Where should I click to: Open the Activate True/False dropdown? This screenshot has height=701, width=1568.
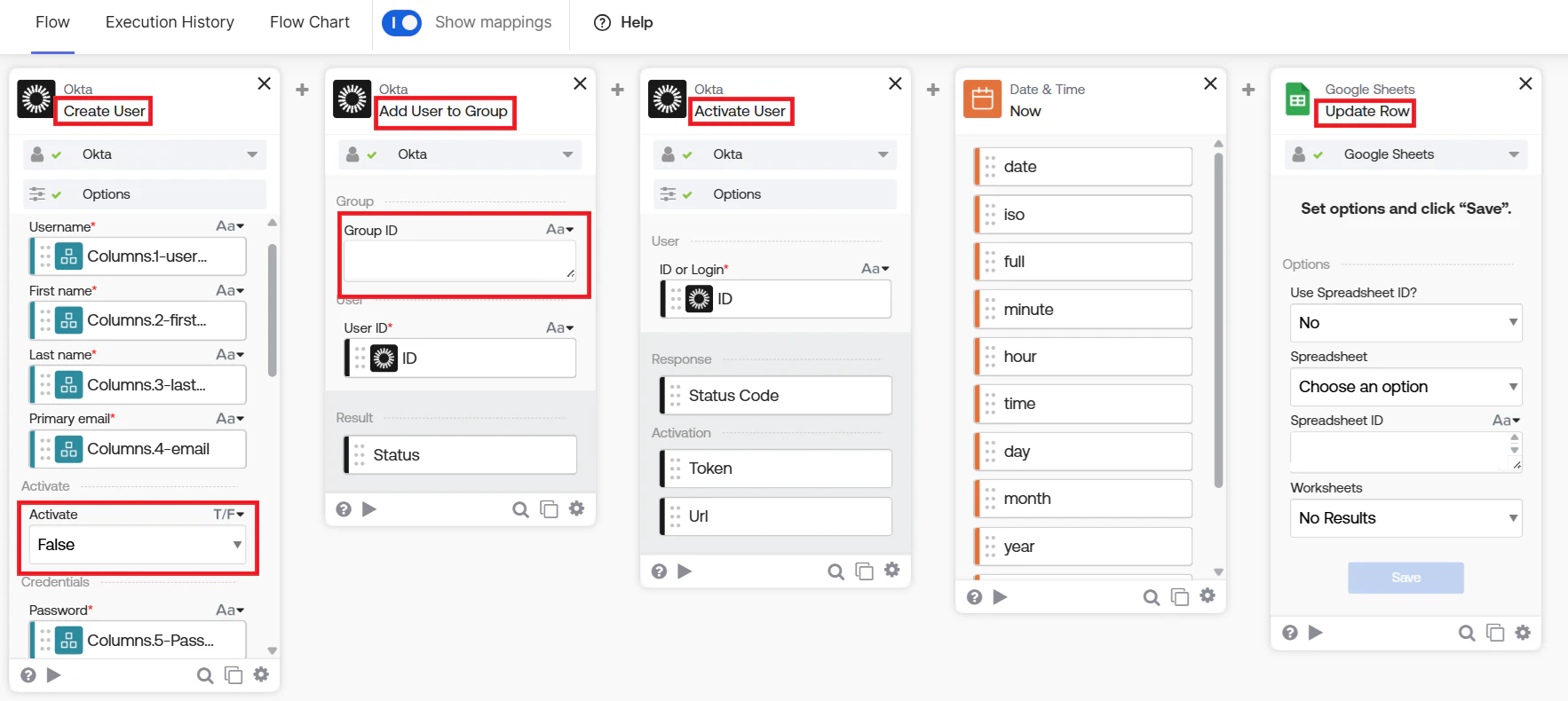pyautogui.click(x=138, y=545)
